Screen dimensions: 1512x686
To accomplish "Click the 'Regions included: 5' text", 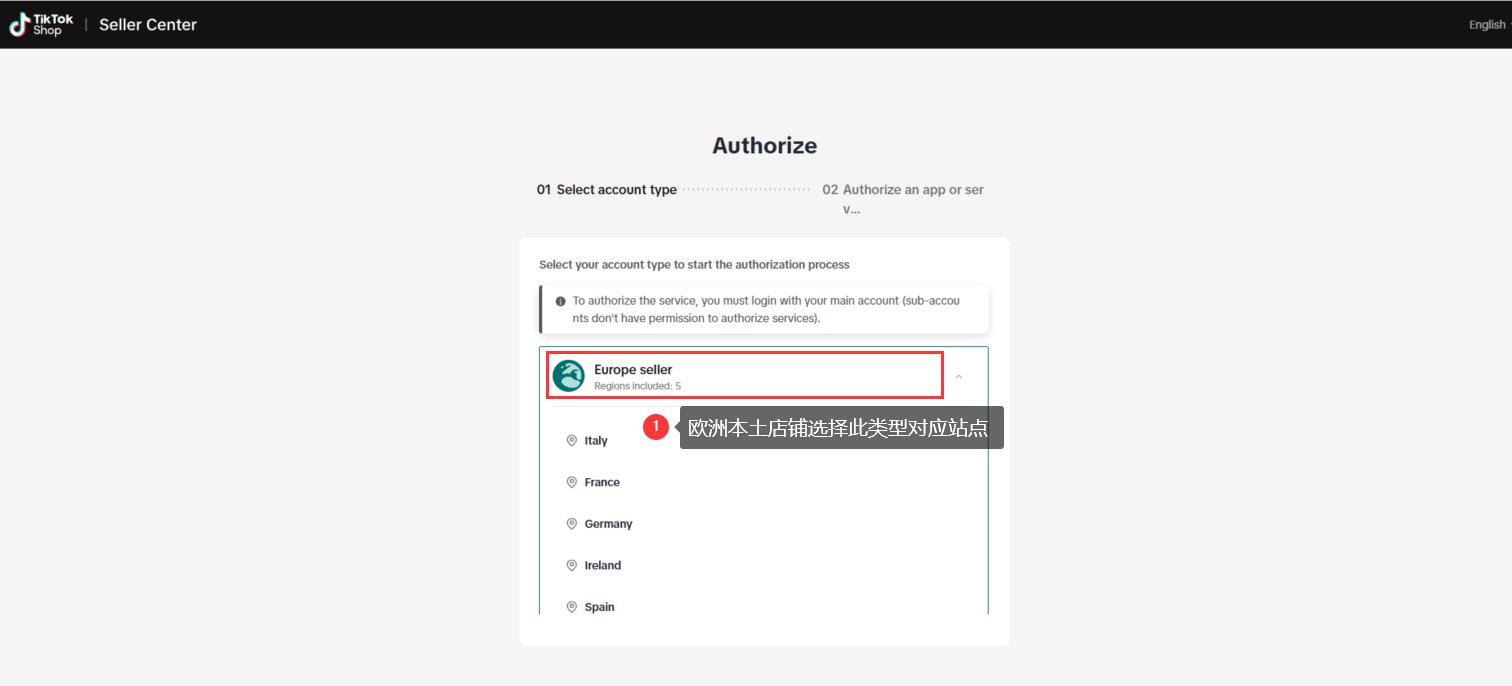I will point(637,385).
